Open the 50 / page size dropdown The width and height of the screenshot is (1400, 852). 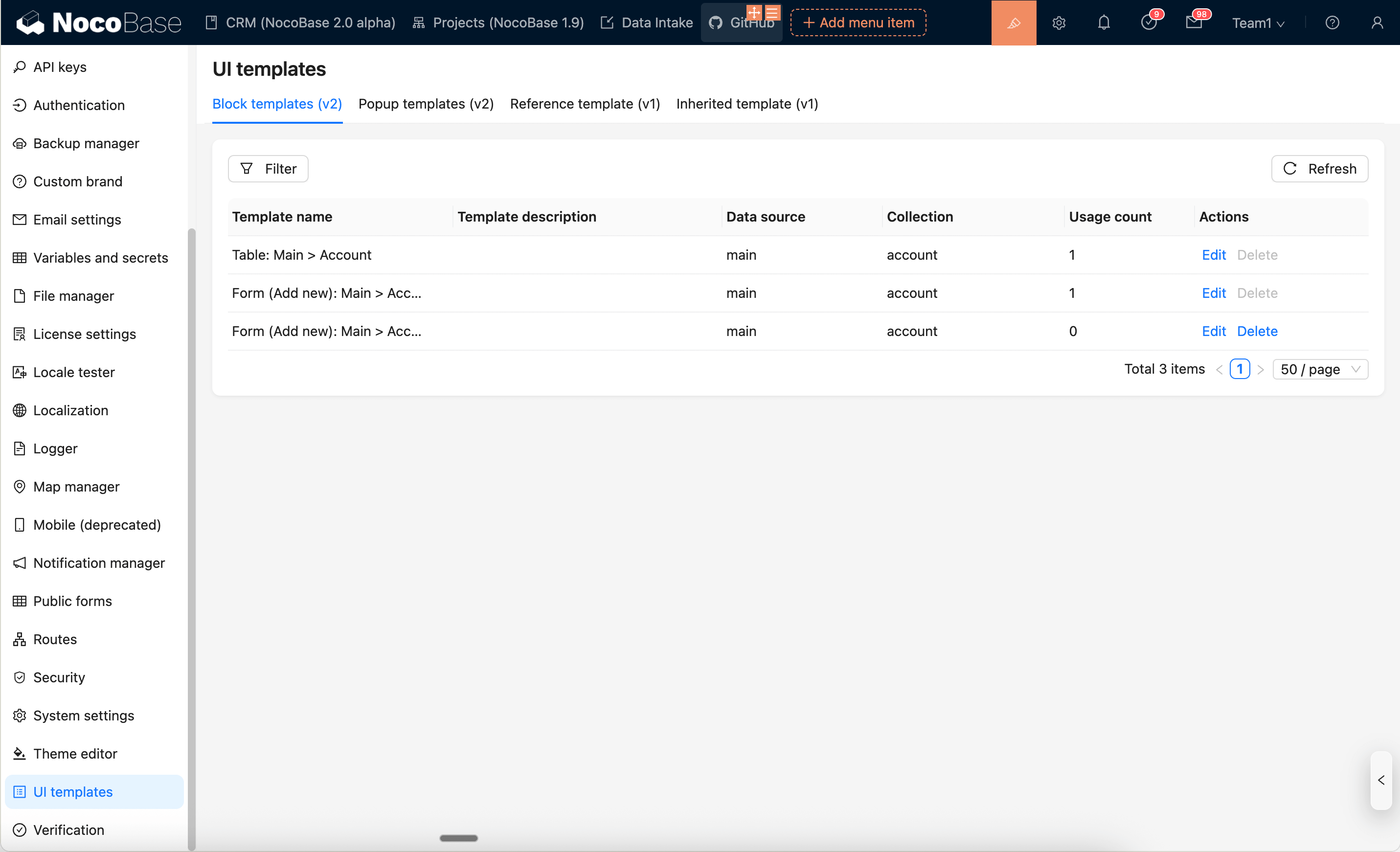point(1319,369)
